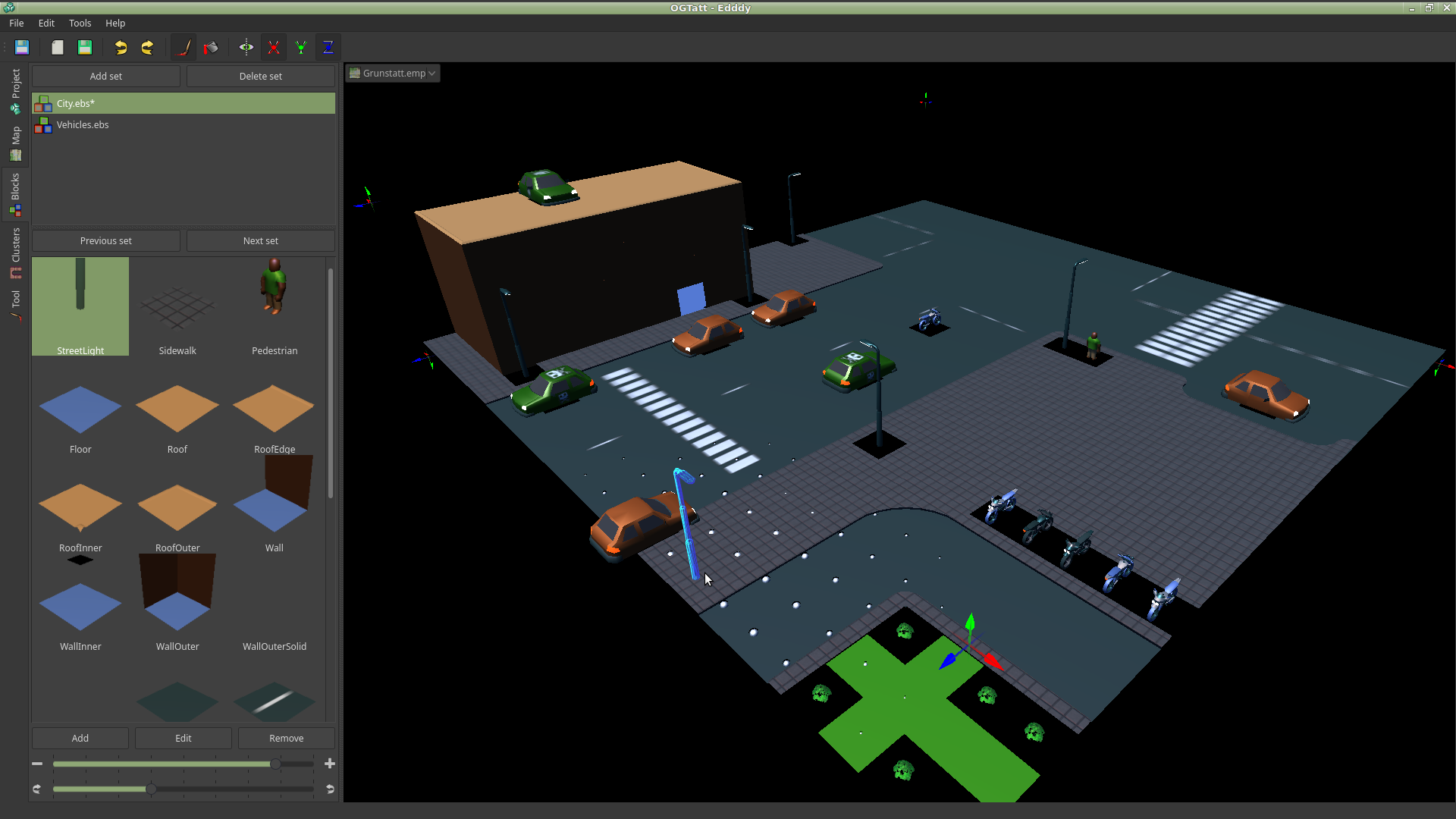Click the Remove block button
1456x819 pixels.
point(287,738)
